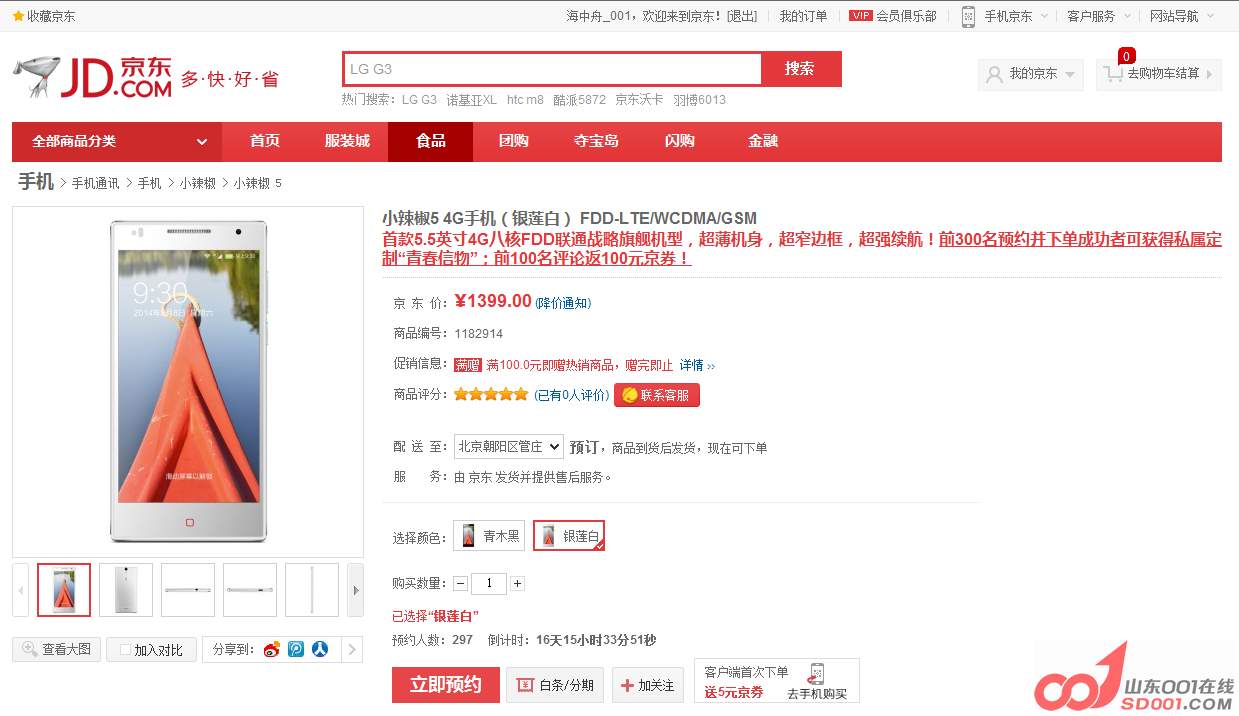The image size is (1239, 716).
Task: Click hot search term htc m8
Action: click(x=526, y=100)
